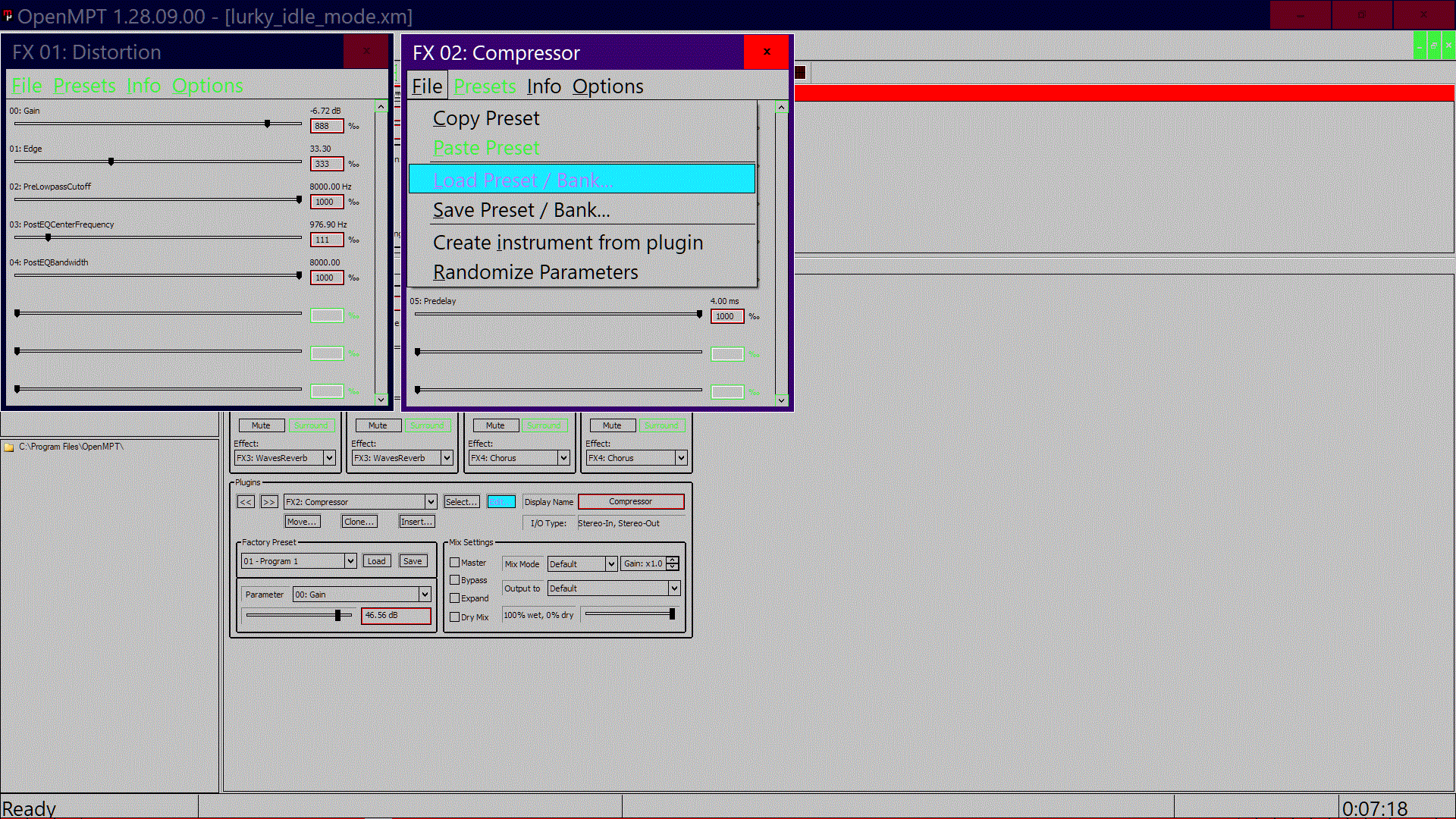Go to next plugin with >> button
The image size is (1456, 819).
269,502
